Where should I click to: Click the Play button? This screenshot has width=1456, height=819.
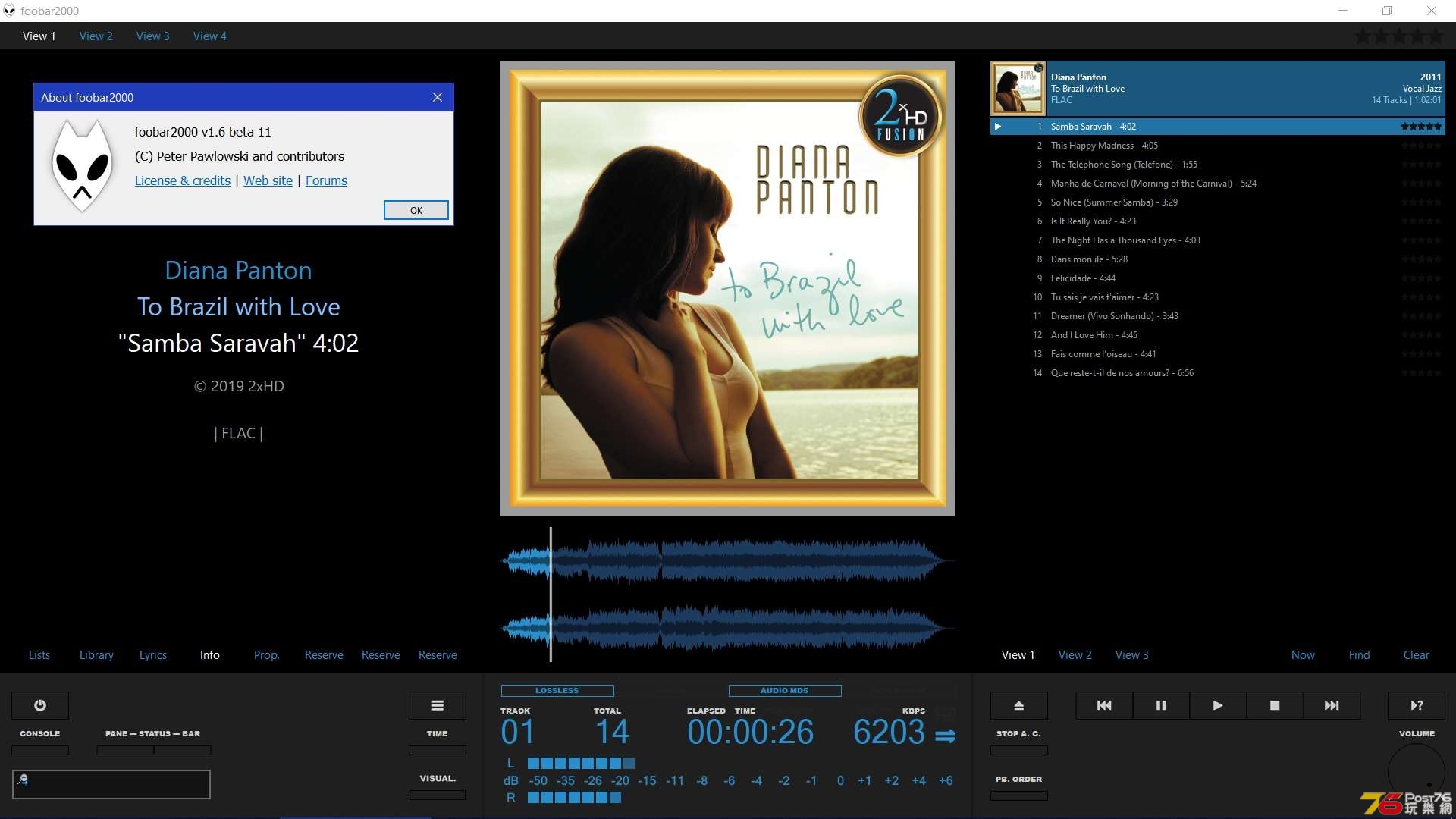coord(1217,705)
